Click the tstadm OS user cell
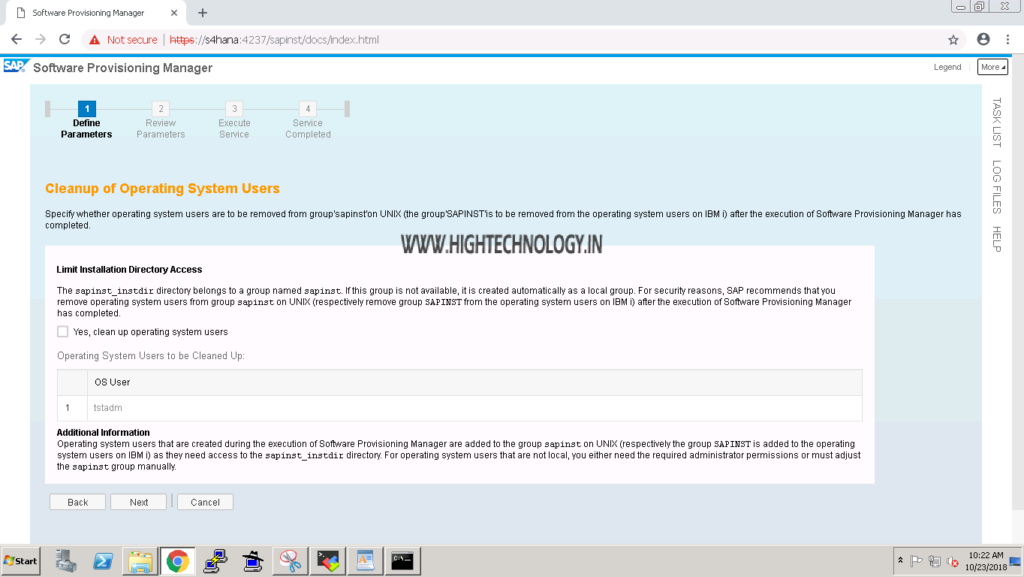The height and width of the screenshot is (577, 1024). point(475,408)
